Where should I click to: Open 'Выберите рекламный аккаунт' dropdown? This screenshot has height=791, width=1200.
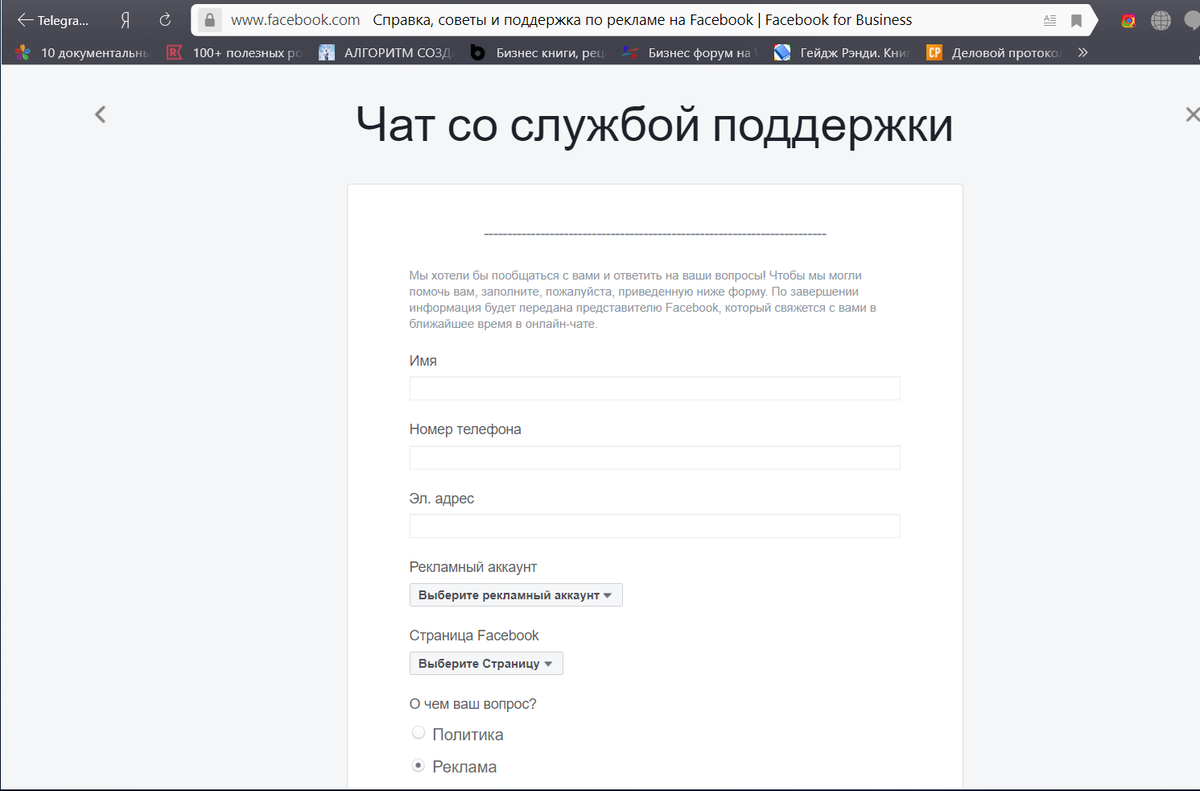(516, 595)
